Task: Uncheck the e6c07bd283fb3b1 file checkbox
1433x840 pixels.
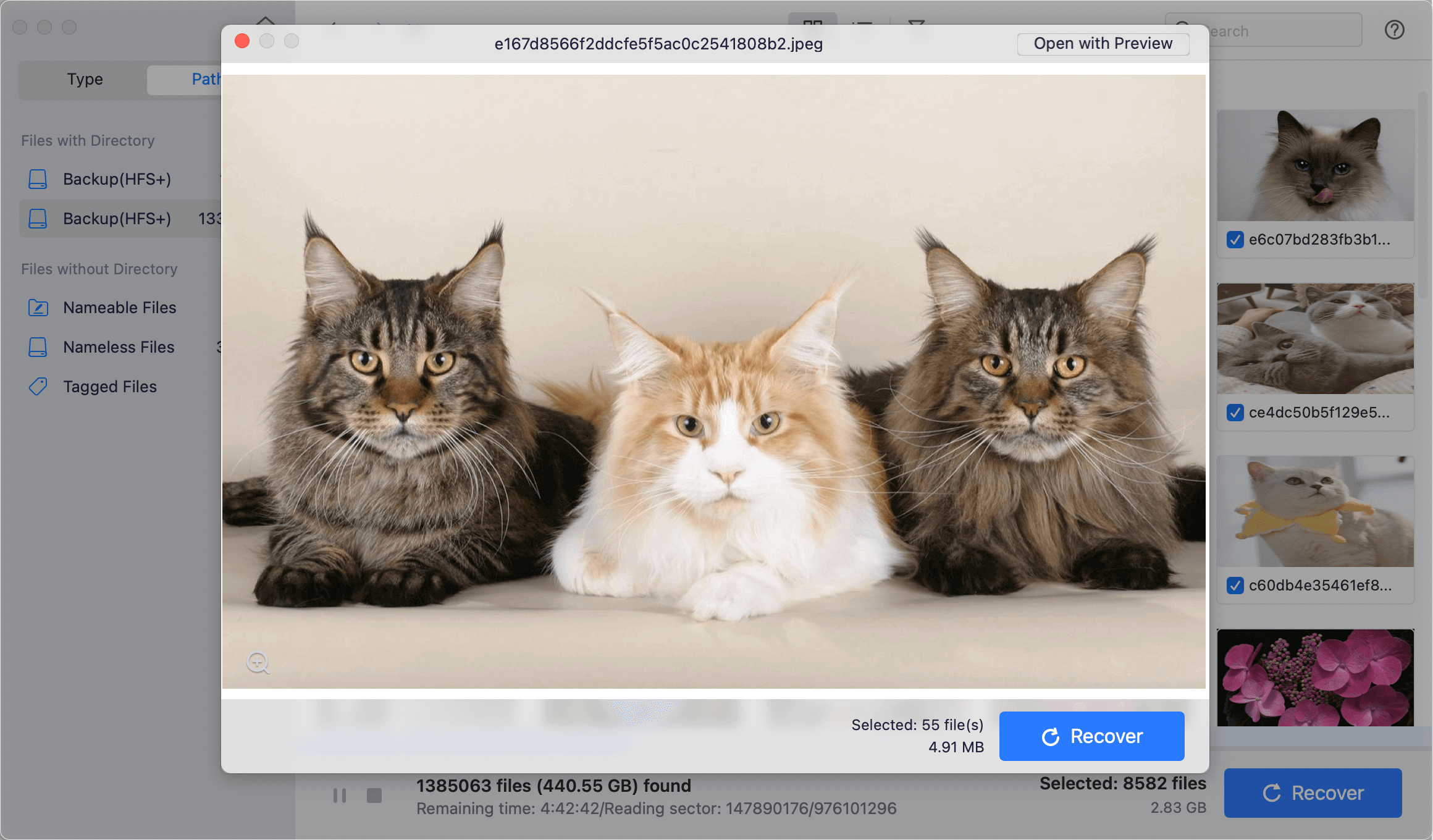Action: tap(1235, 240)
